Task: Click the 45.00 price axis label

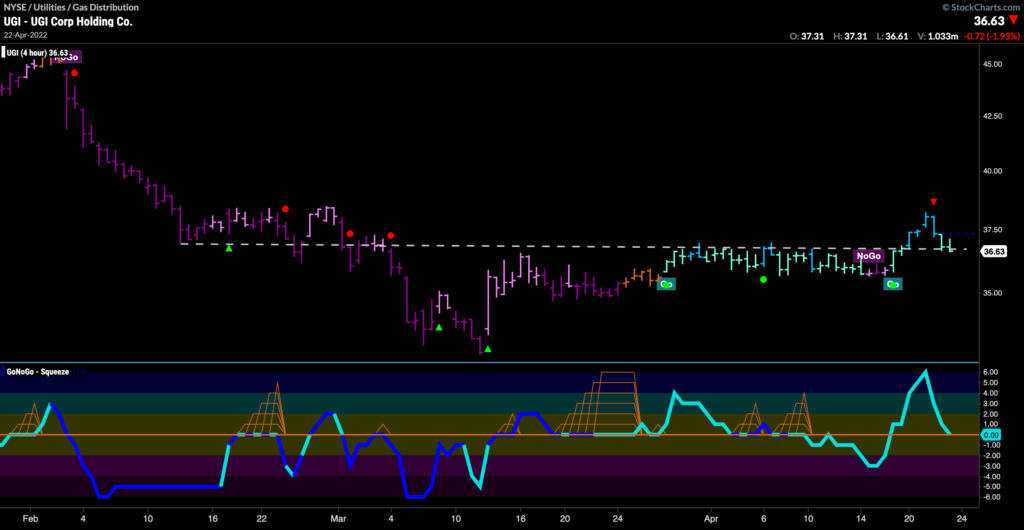Action: (992, 64)
